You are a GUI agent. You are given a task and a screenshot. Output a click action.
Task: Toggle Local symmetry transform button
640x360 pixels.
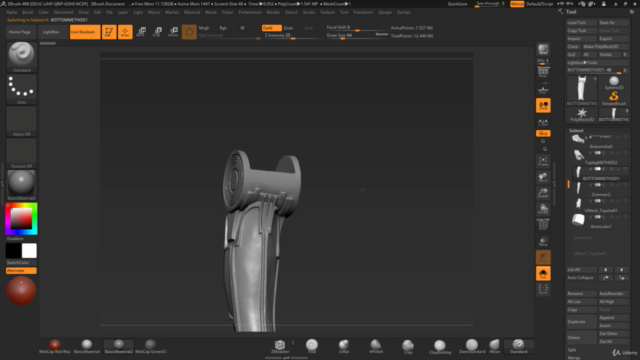(543, 105)
